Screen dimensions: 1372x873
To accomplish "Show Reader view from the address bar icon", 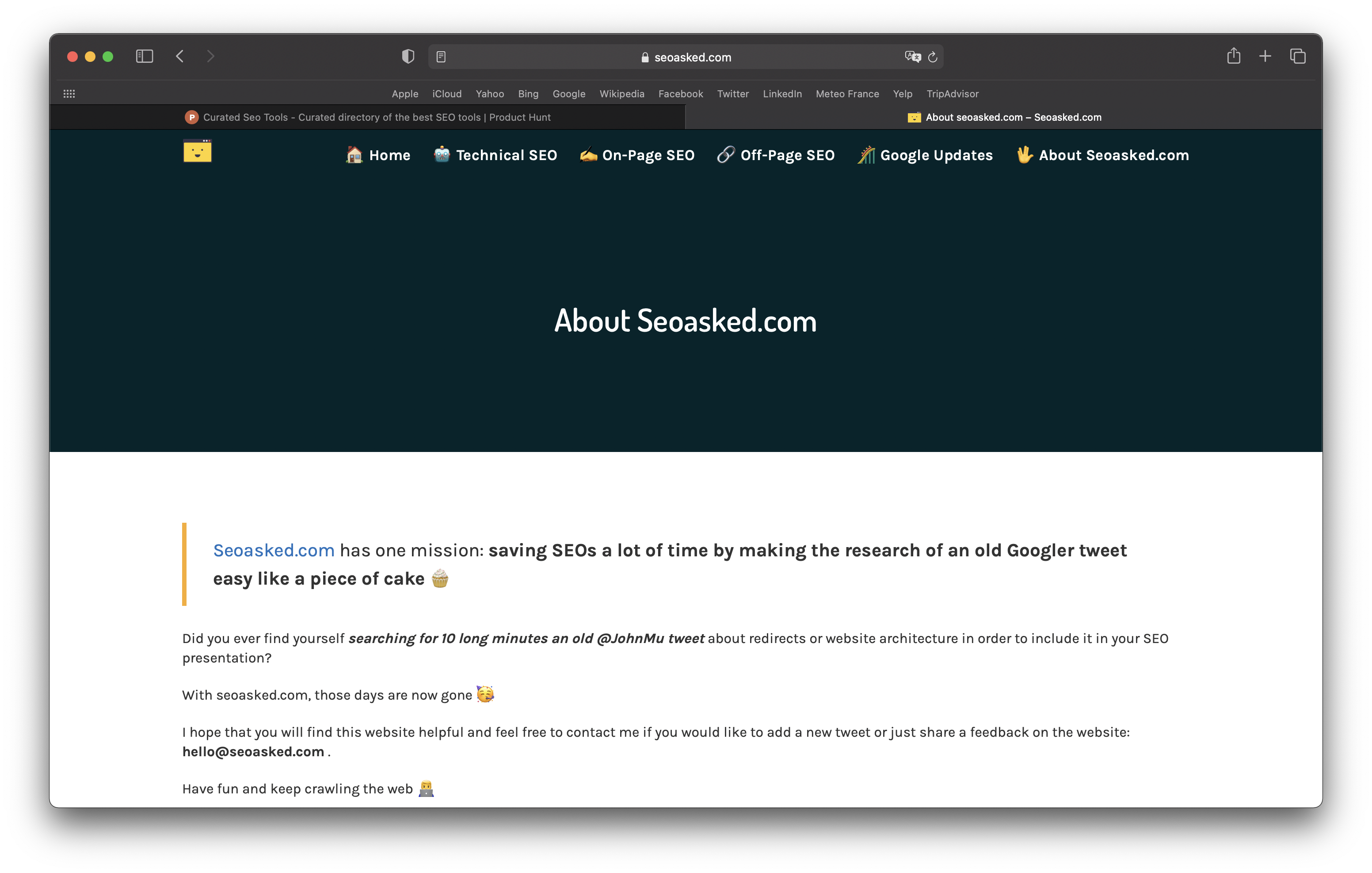I will click(441, 57).
